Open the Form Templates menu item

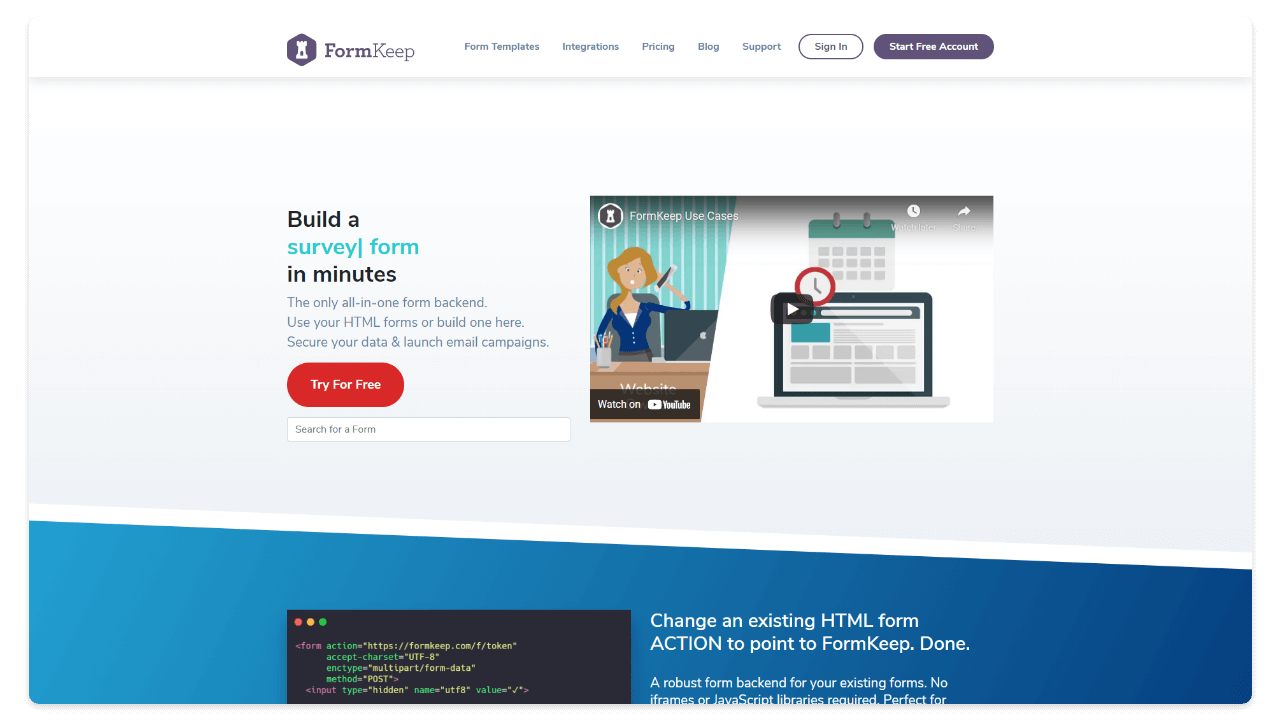point(502,47)
